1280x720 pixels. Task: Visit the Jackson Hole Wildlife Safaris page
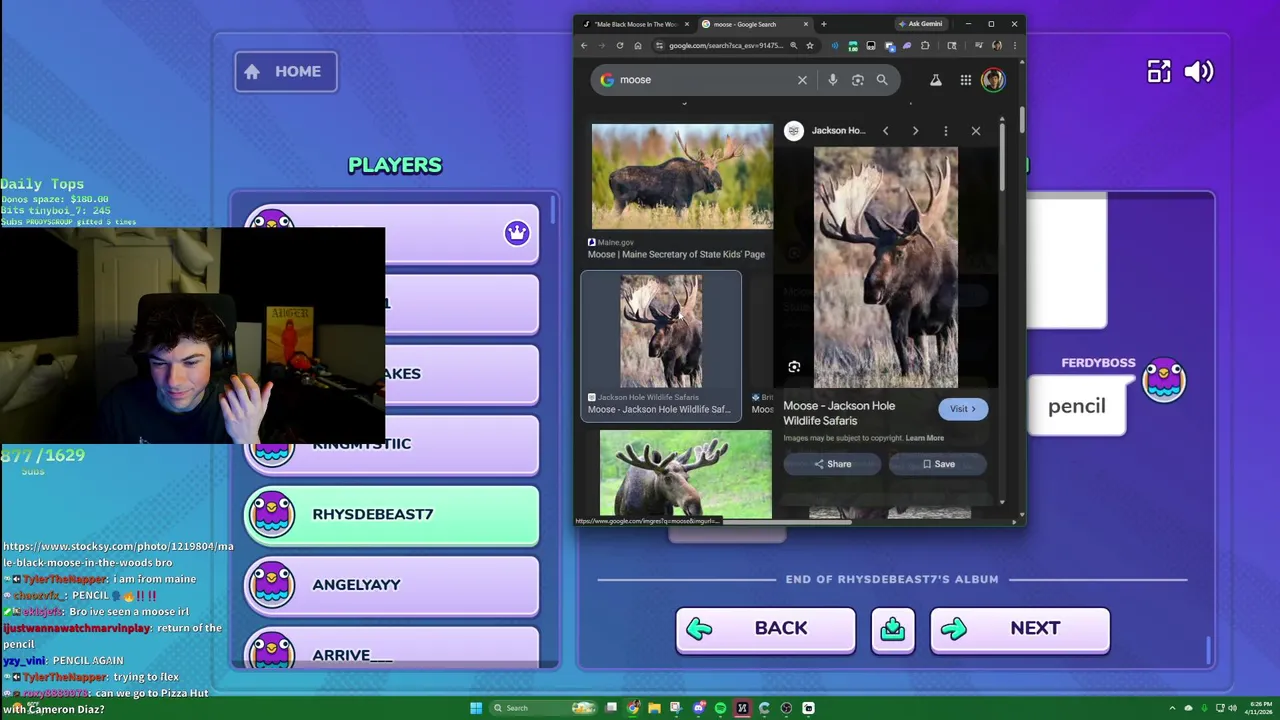(963, 409)
